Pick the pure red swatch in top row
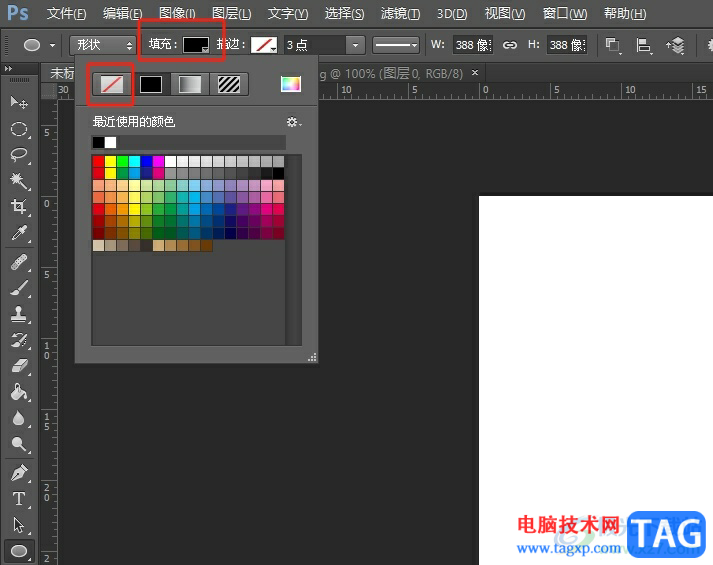Viewport: 713px width, 565px height. point(99,161)
